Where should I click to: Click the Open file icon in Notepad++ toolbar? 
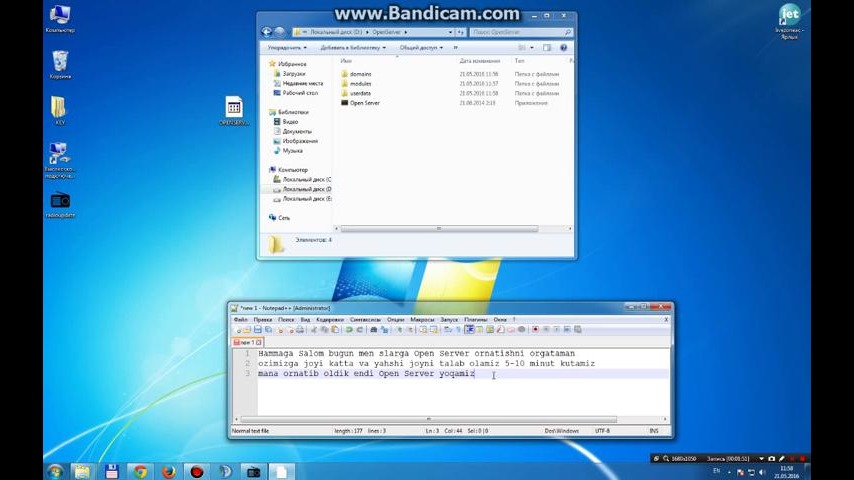coord(247,330)
